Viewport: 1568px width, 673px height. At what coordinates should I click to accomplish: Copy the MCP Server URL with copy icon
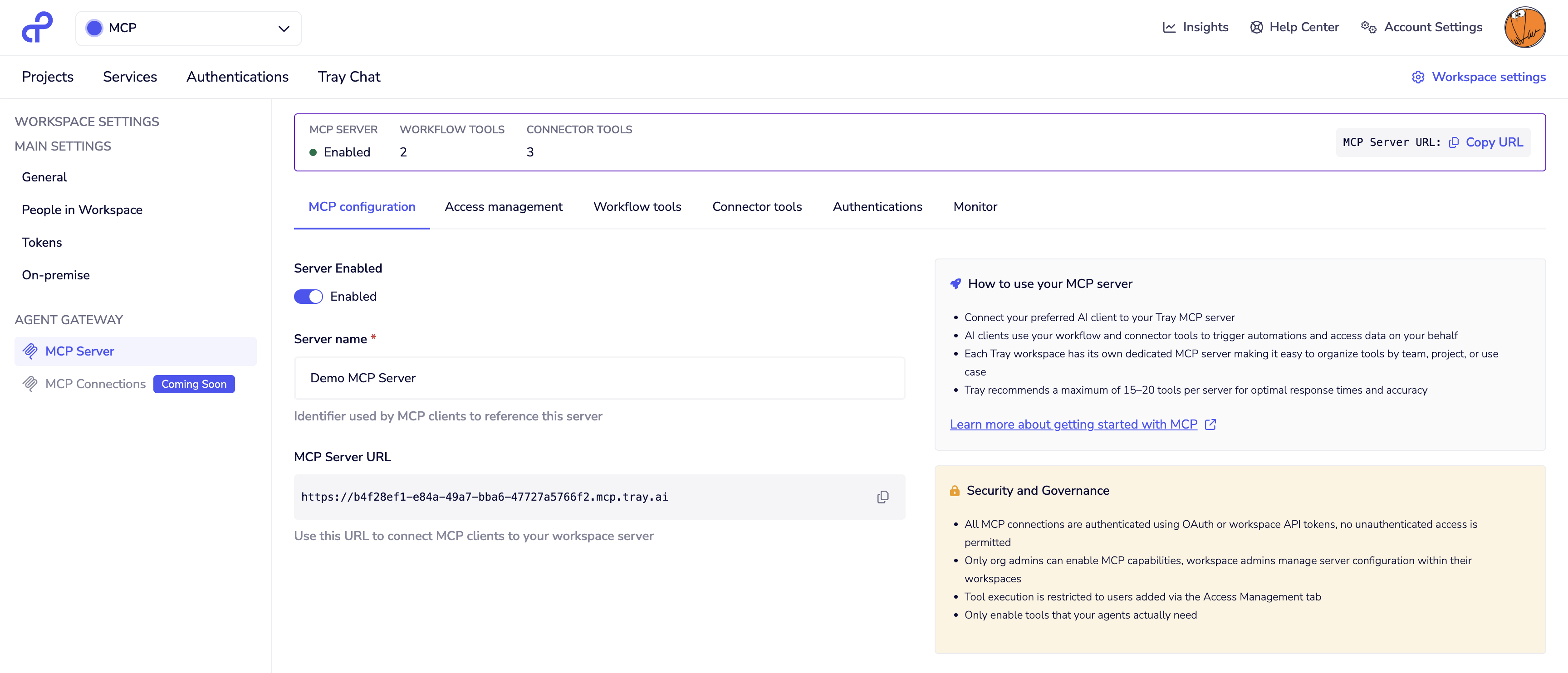coord(882,497)
